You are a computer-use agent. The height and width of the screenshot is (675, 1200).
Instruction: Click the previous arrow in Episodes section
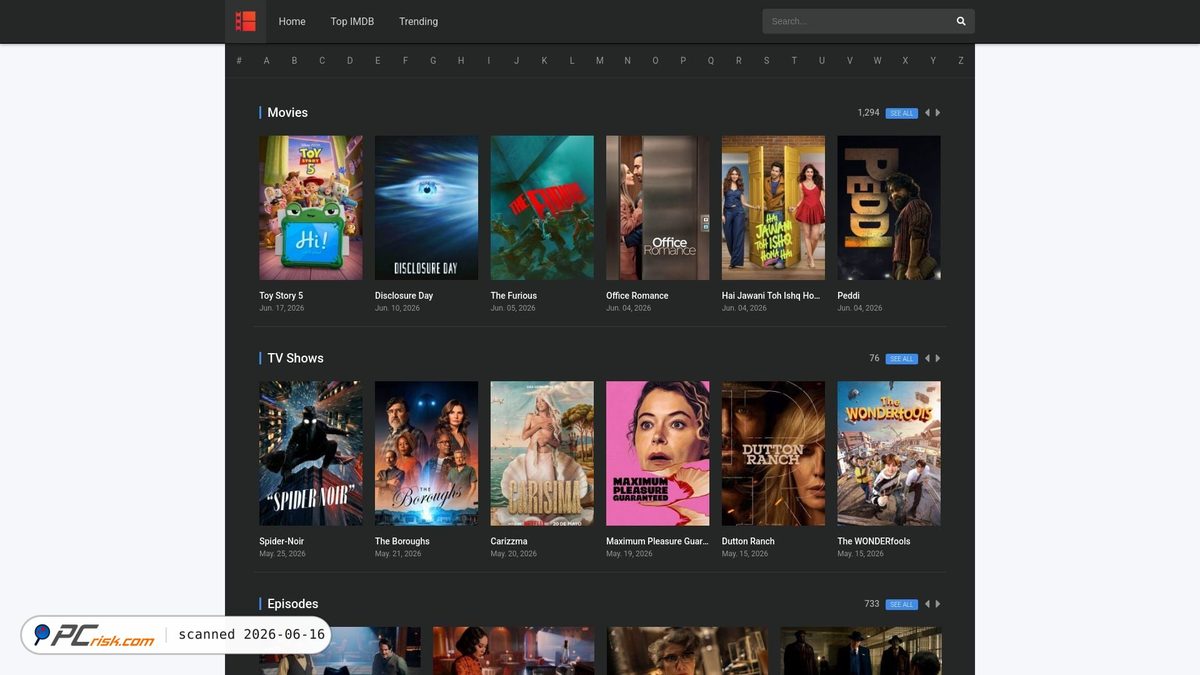[x=927, y=604]
